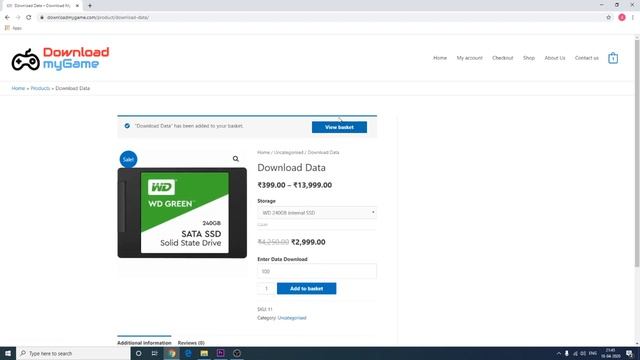Open the Apps bookmarks shortcut

[x=13, y=28]
